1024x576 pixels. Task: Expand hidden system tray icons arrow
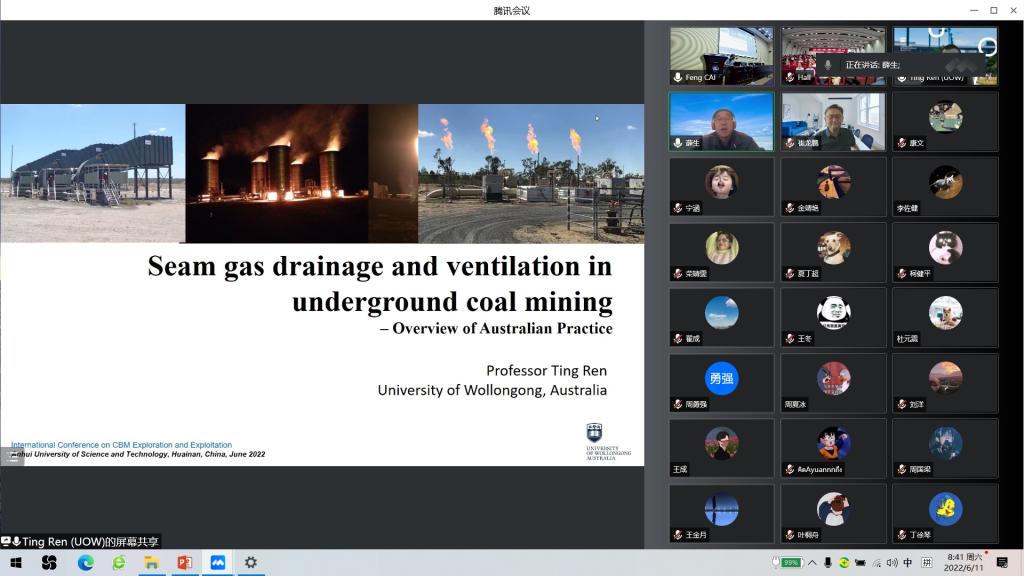[x=811, y=563]
